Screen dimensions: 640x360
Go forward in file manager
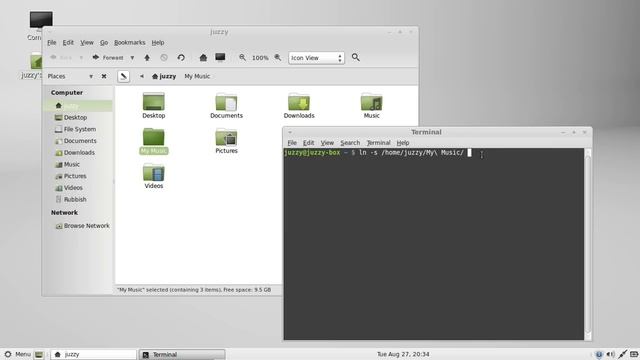(108, 58)
